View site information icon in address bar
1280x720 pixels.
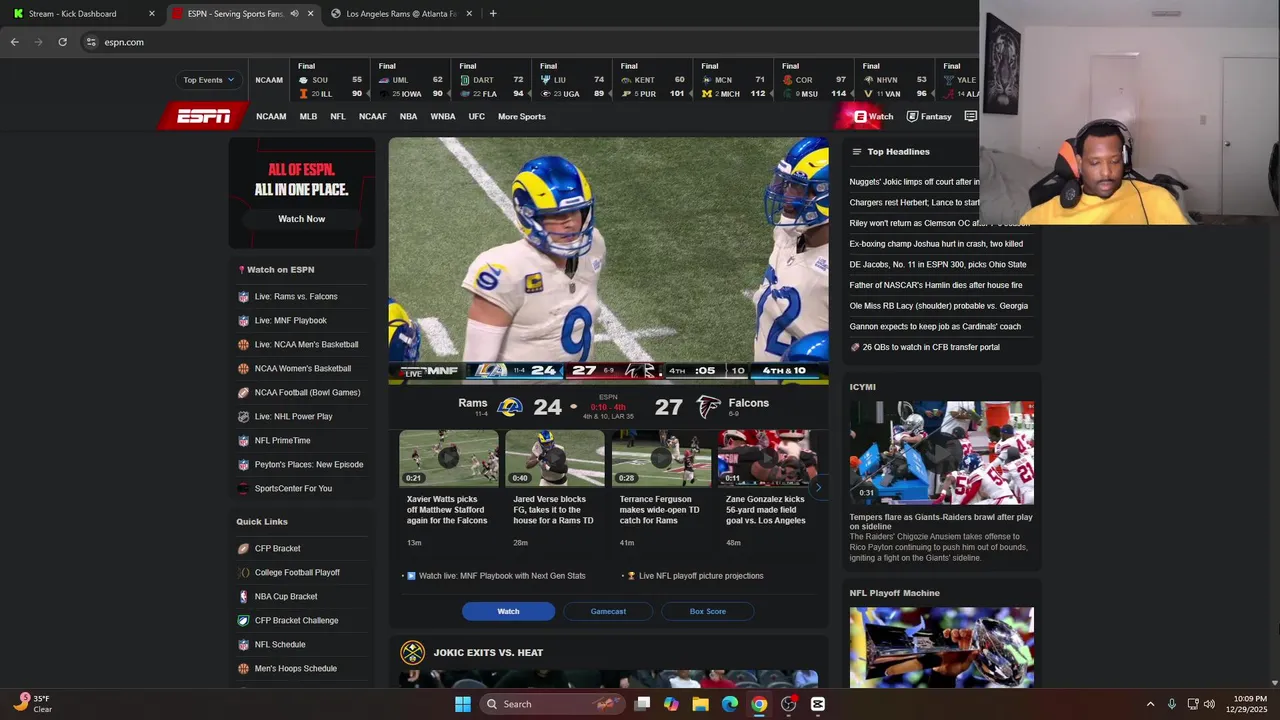coord(91,42)
